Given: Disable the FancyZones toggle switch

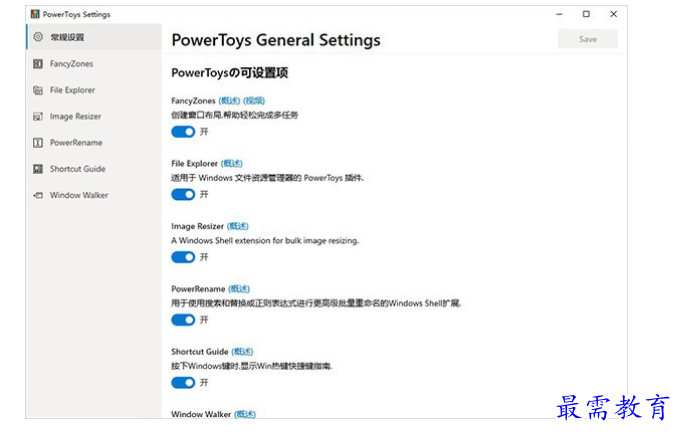Looking at the screenshot, I should coord(183,131).
